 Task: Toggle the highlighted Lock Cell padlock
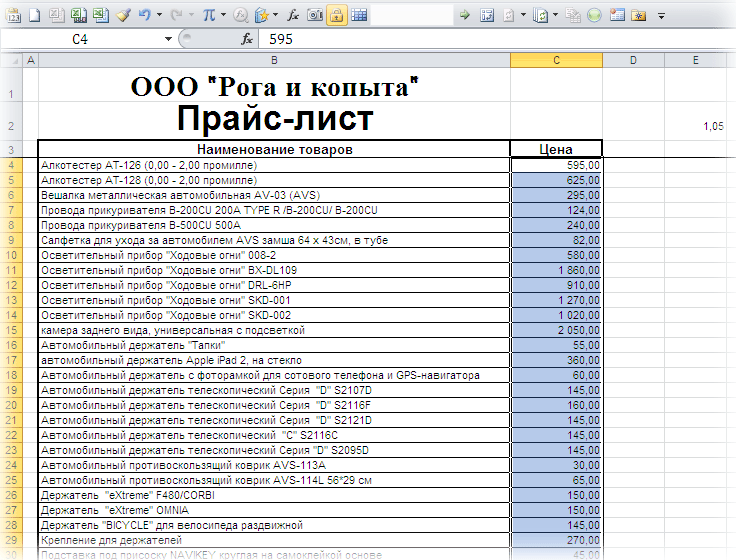click(x=337, y=15)
